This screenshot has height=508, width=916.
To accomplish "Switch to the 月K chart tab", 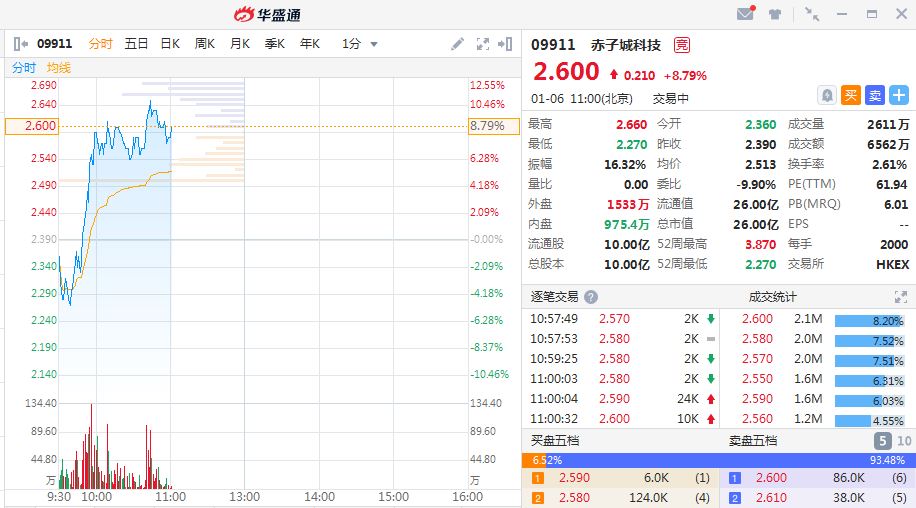I will tap(240, 44).
